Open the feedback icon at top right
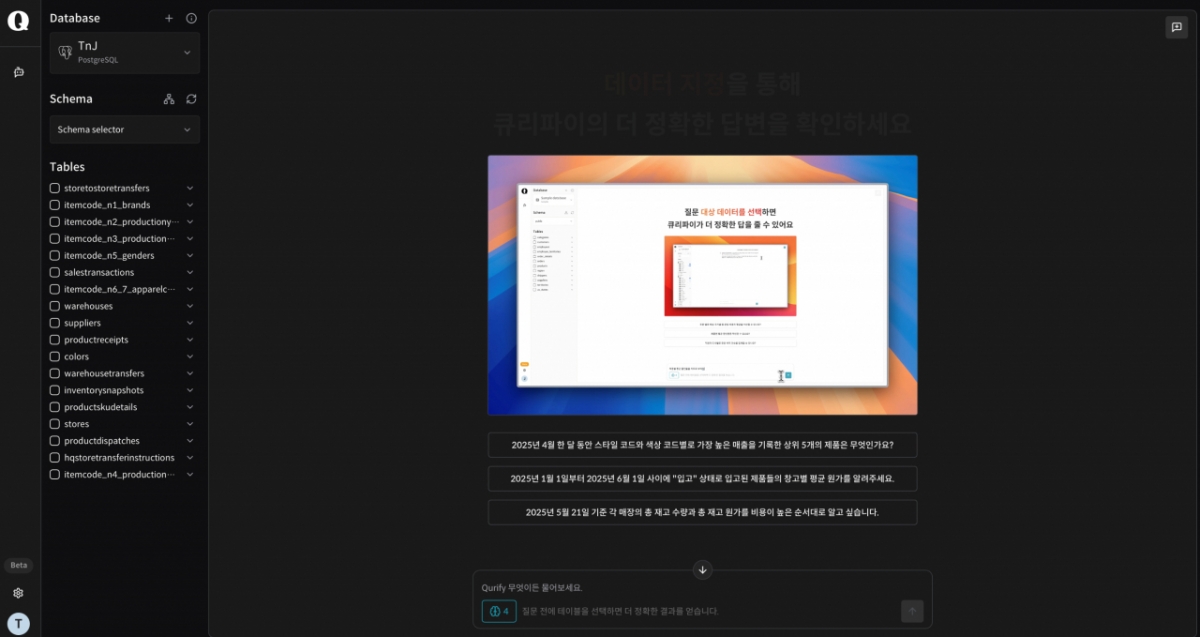1200x637 pixels. coord(1176,27)
